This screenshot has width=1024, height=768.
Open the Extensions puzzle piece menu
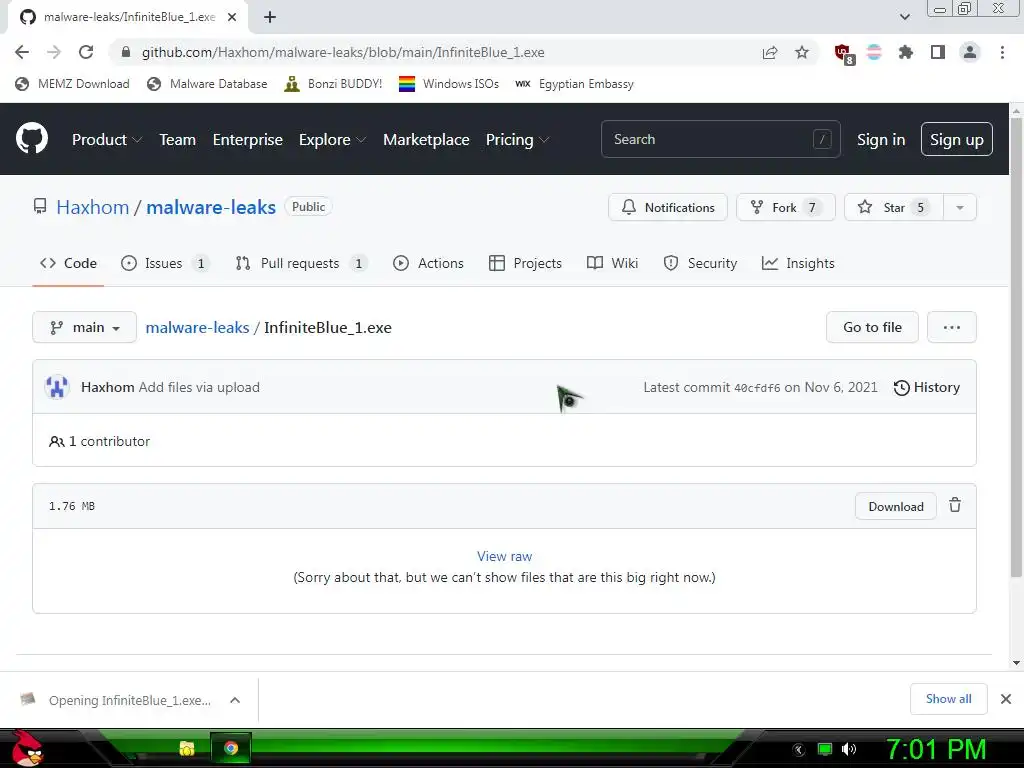[x=906, y=52]
